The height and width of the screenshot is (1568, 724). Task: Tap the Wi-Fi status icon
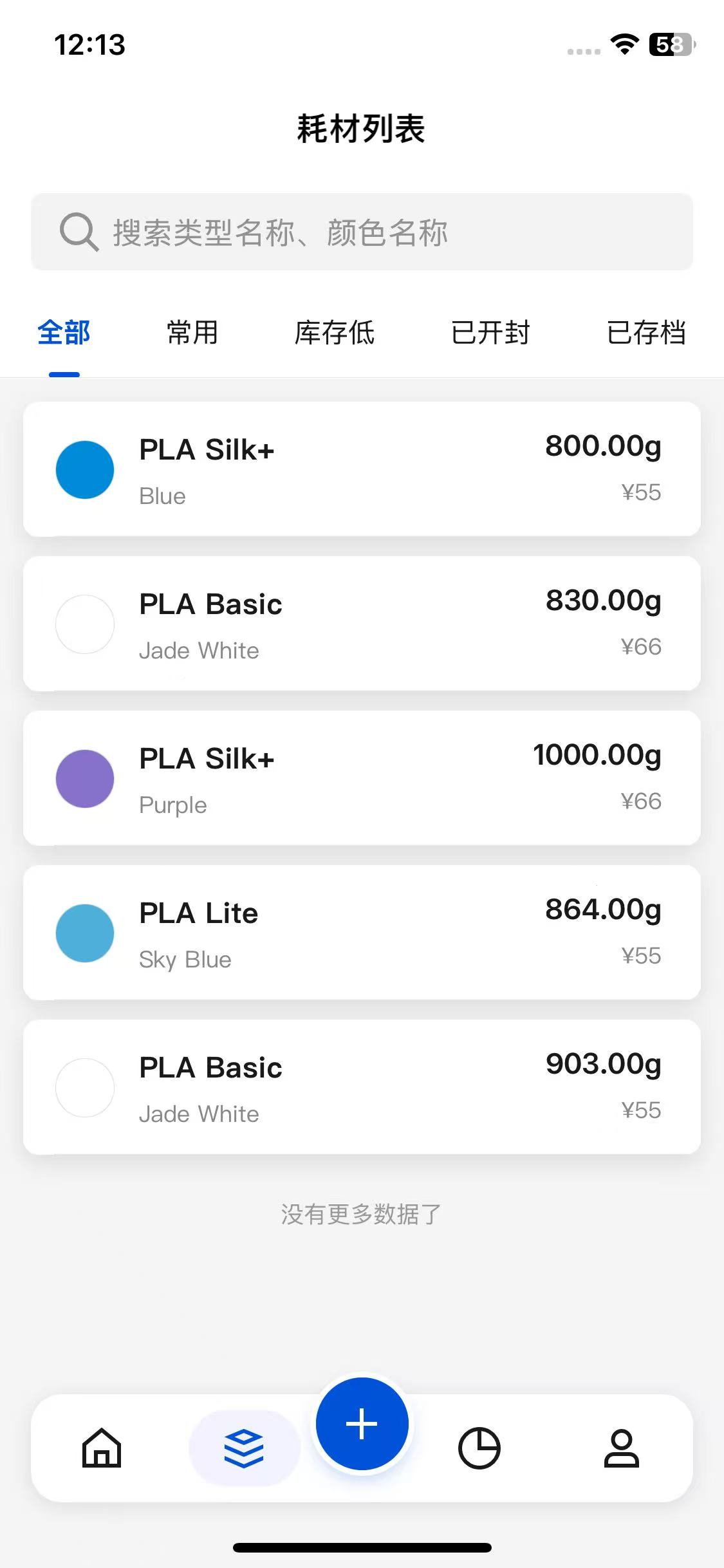(624, 44)
